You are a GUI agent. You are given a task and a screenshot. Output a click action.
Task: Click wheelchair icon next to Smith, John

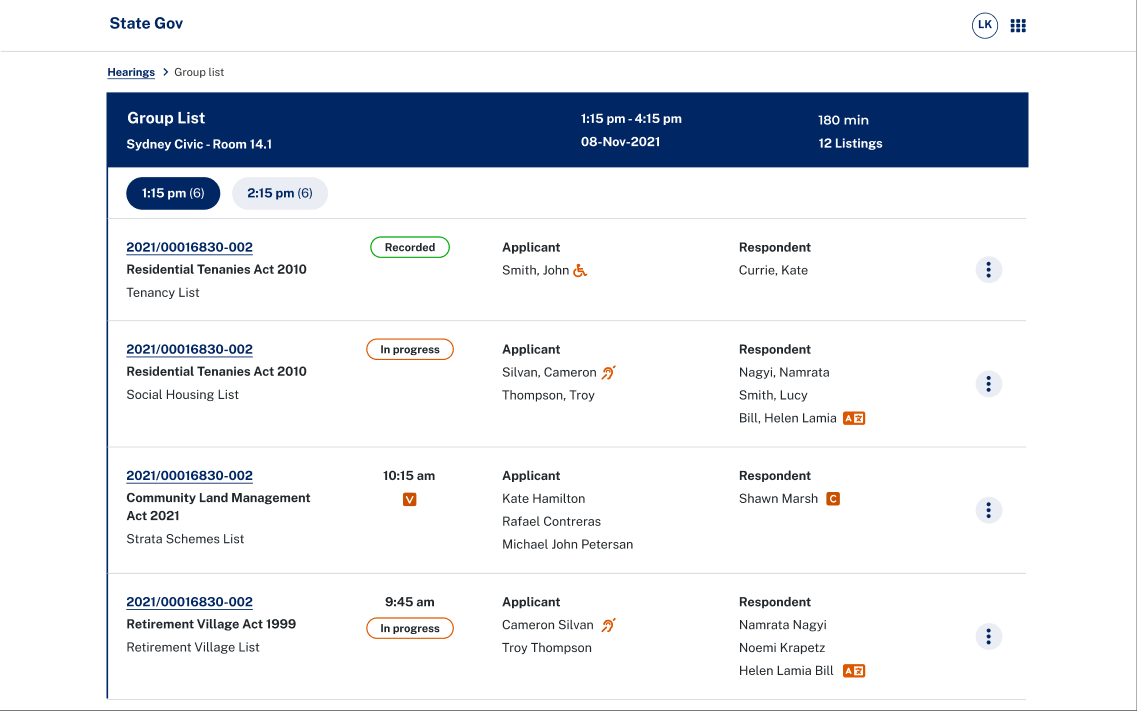[x=580, y=270]
